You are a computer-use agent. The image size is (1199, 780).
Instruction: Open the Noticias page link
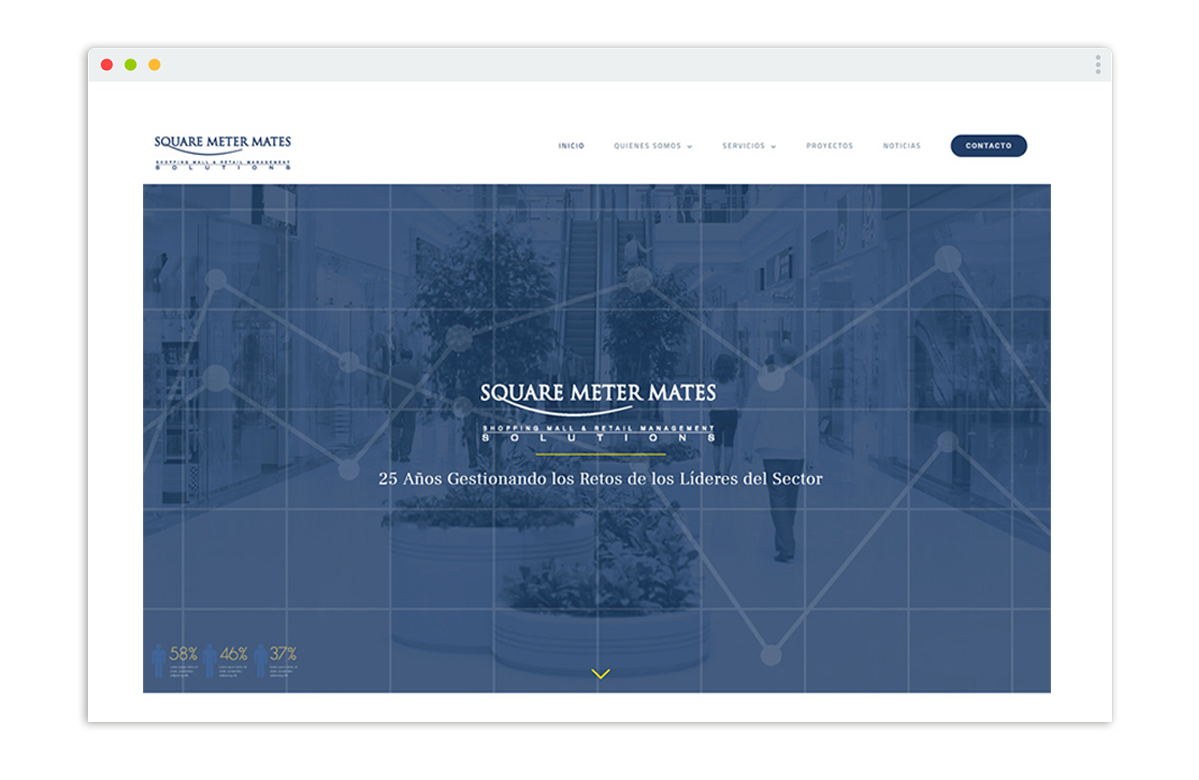click(x=901, y=146)
